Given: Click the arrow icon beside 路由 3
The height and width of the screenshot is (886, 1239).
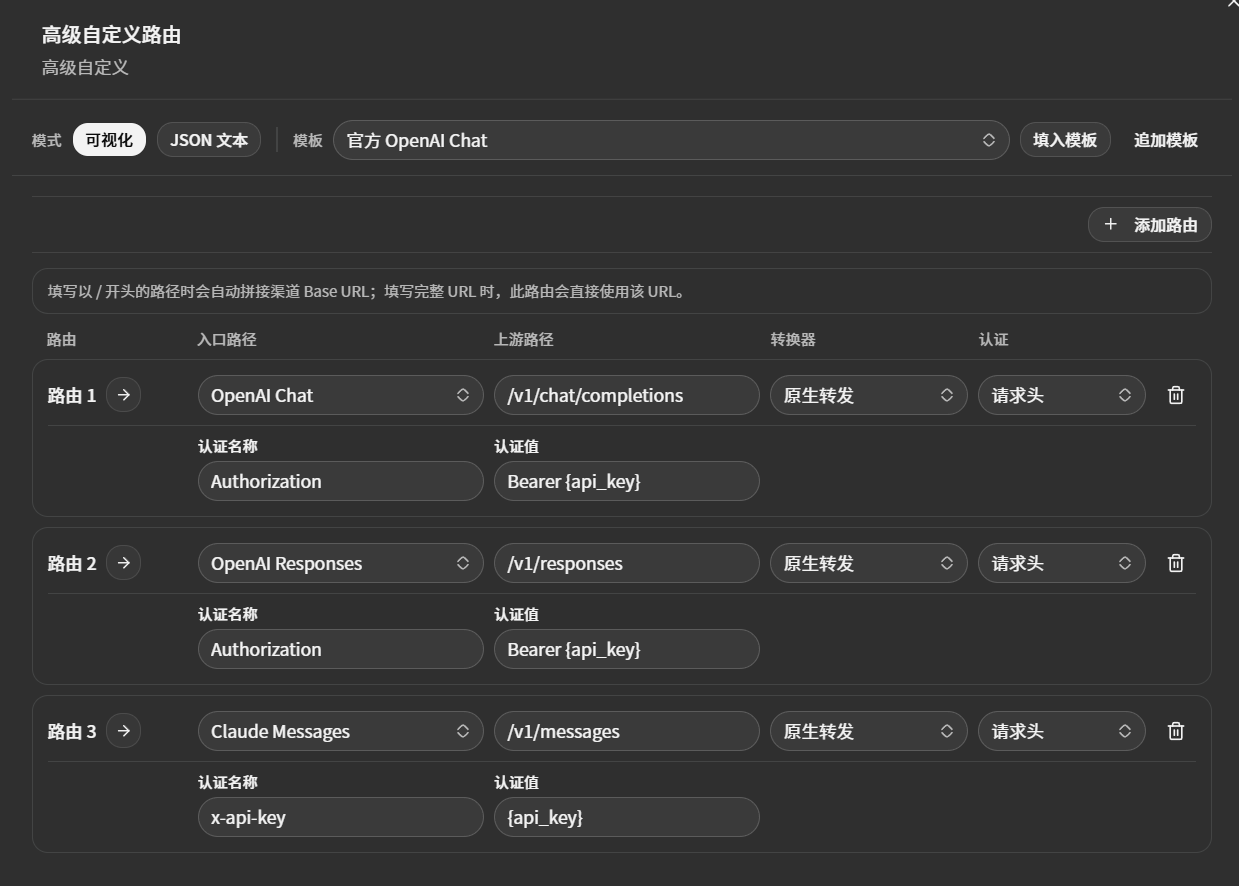Looking at the screenshot, I should (123, 731).
